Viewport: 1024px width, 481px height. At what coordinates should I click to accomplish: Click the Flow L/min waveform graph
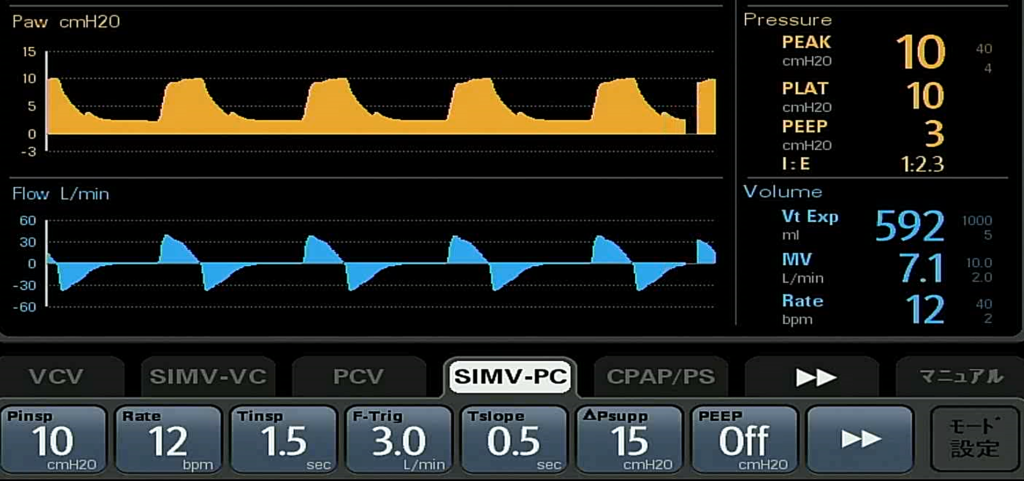380,263
